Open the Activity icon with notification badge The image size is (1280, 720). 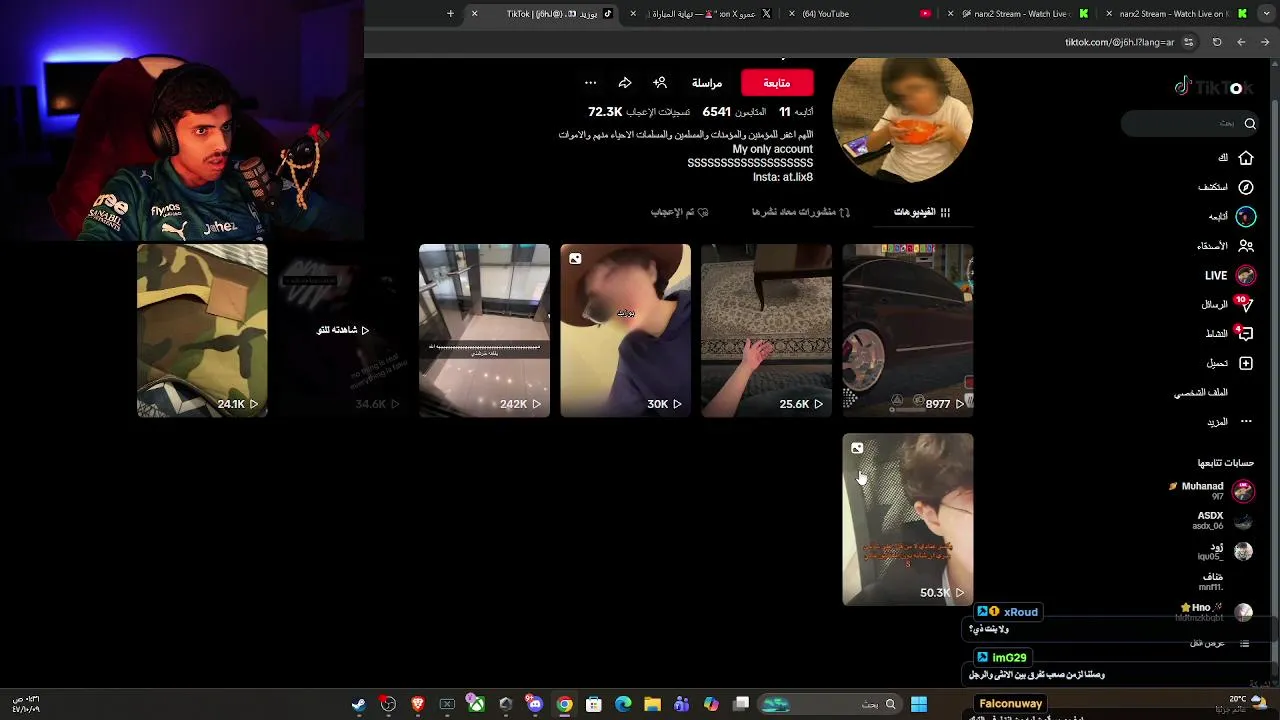(x=1245, y=334)
